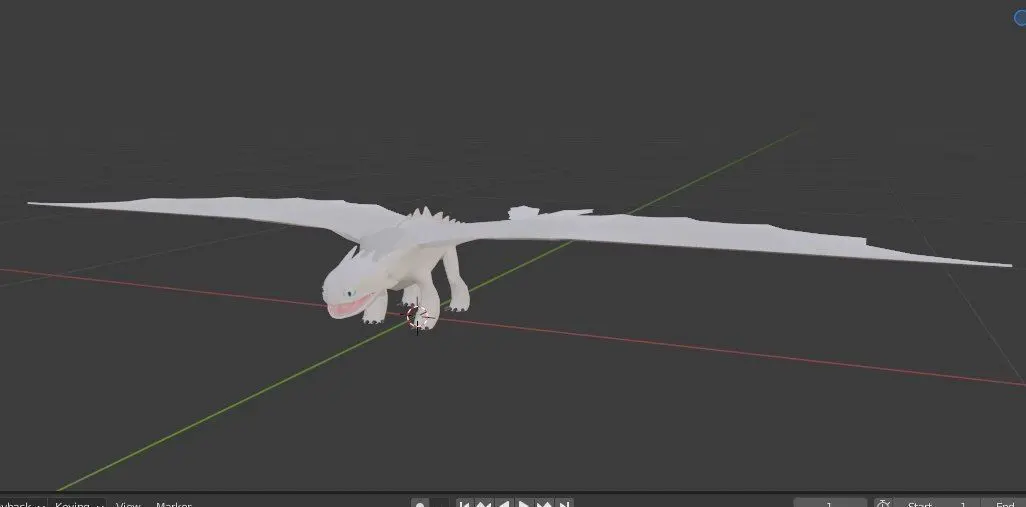Click the current frame number field
This screenshot has height=507, width=1026.
tap(830, 504)
